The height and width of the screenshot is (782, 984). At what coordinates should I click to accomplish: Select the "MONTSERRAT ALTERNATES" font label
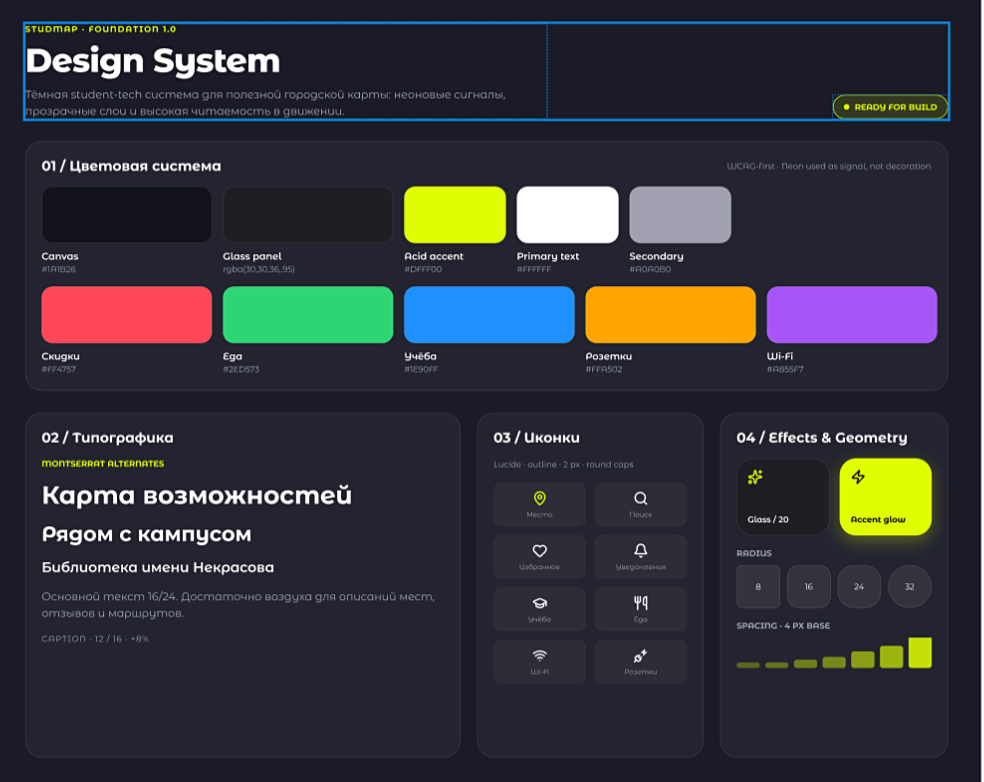pos(103,464)
